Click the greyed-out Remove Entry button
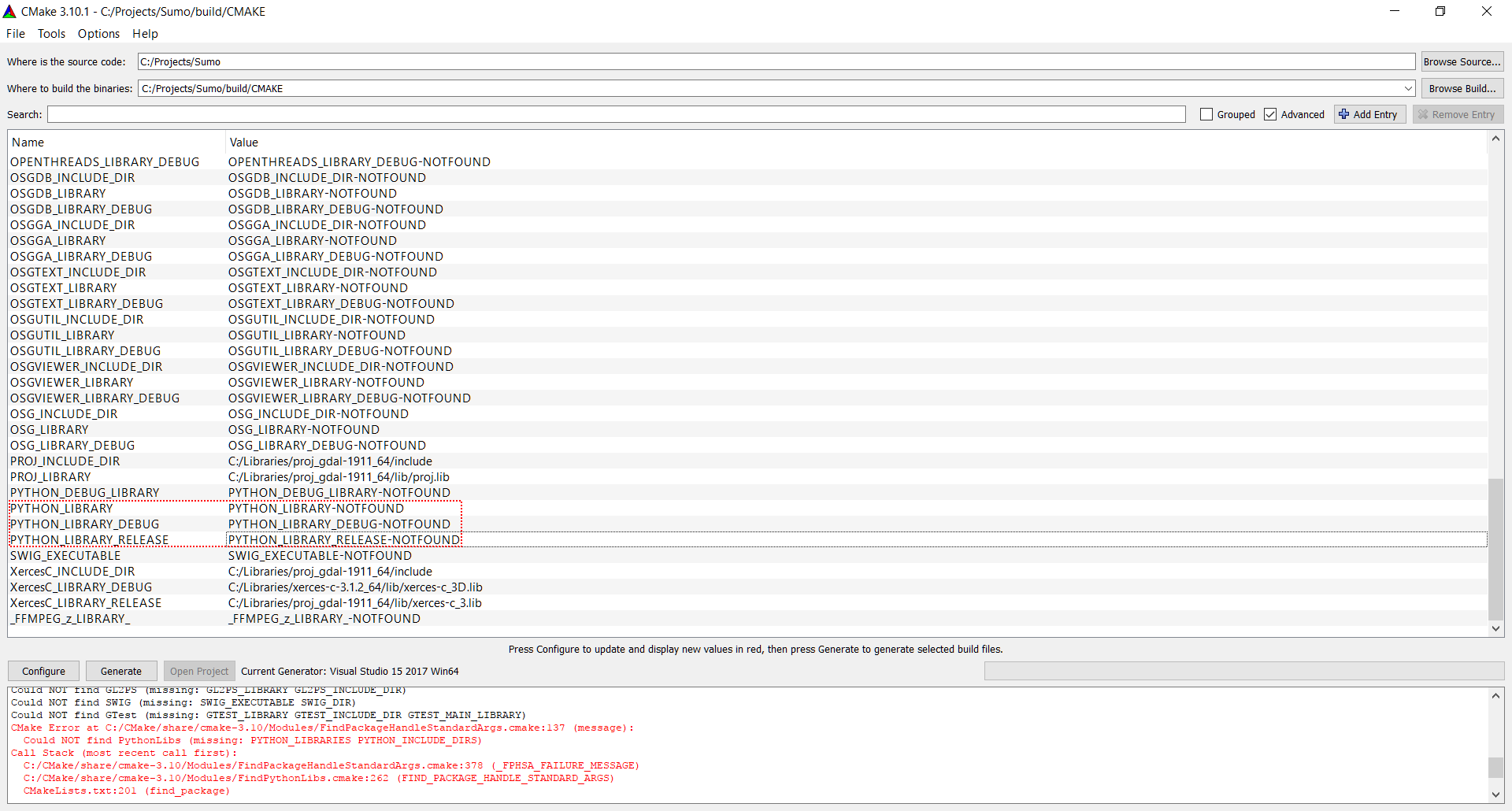The width and height of the screenshot is (1512, 811). 1458,114
